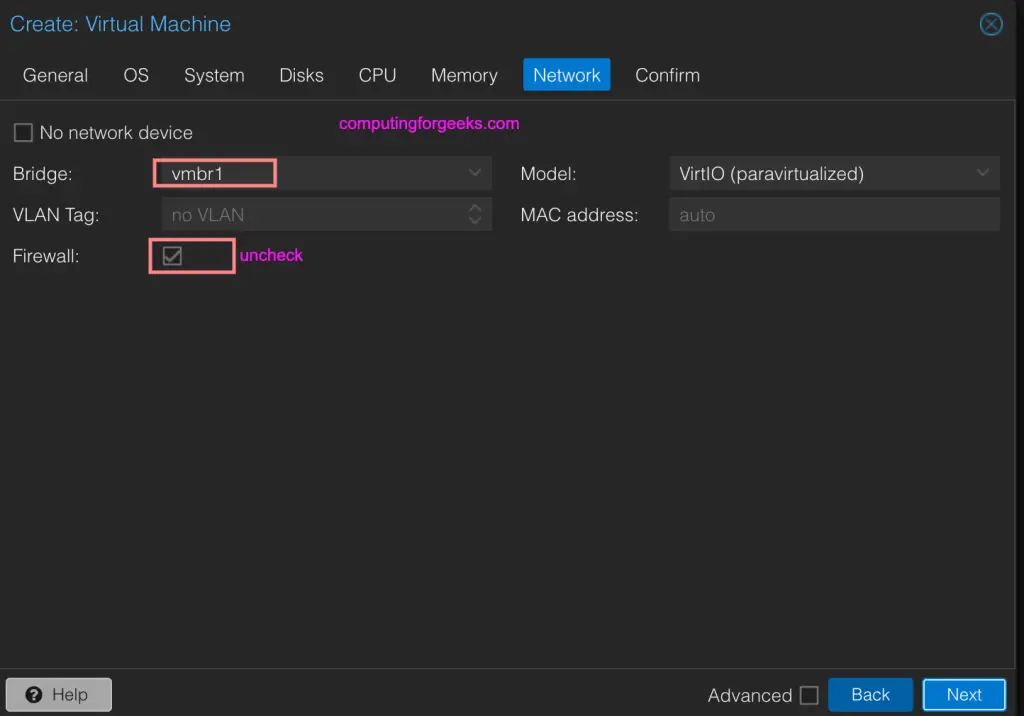
Task: Jump to the Confirm tab
Action: [667, 75]
